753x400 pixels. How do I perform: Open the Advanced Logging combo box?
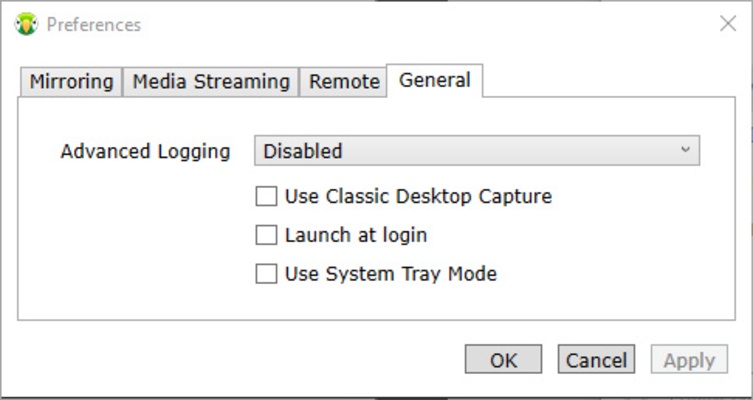(476, 151)
